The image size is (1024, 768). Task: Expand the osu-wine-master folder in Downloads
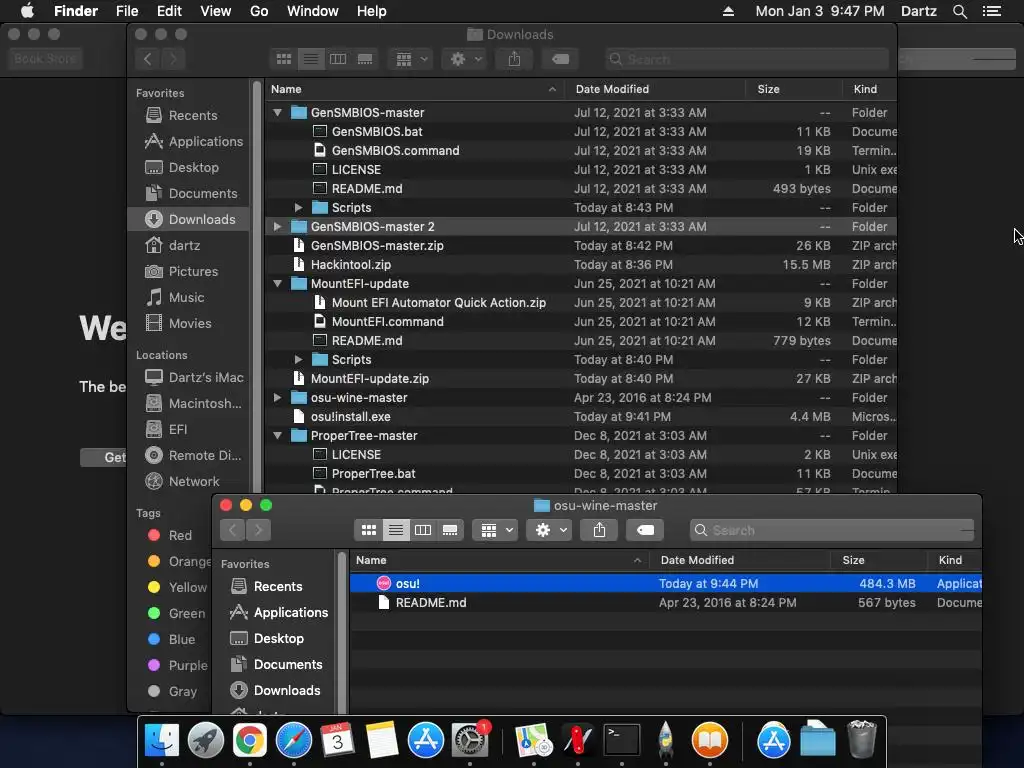pyautogui.click(x=278, y=398)
